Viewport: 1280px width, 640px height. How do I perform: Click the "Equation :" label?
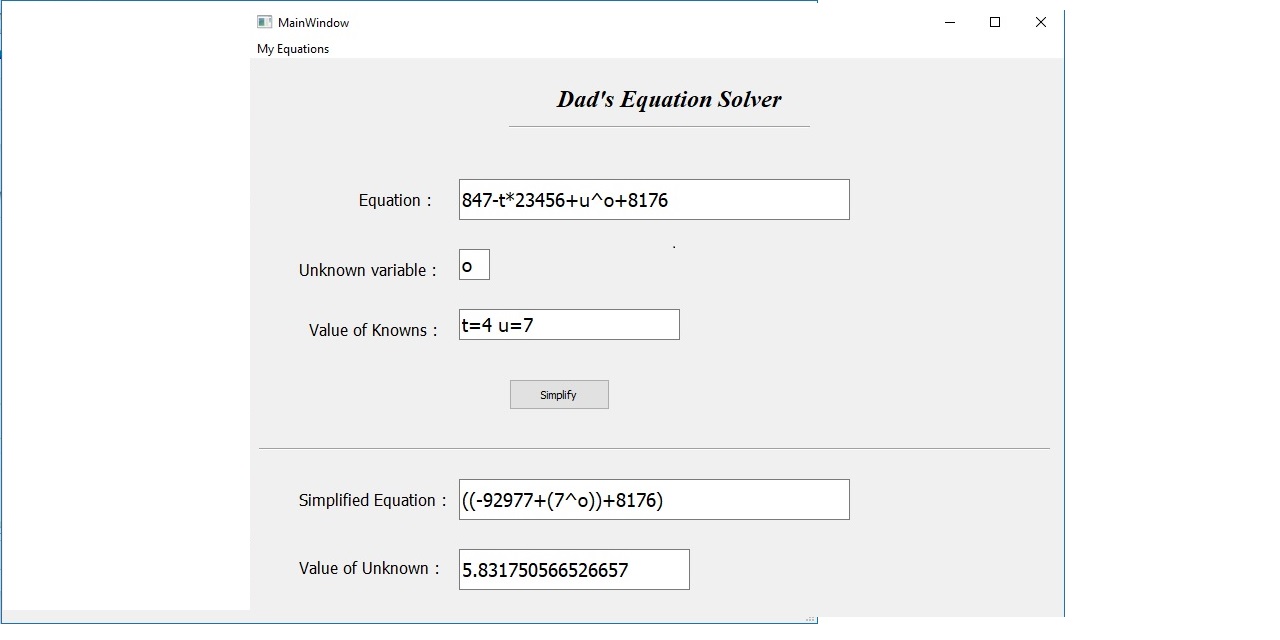[395, 200]
